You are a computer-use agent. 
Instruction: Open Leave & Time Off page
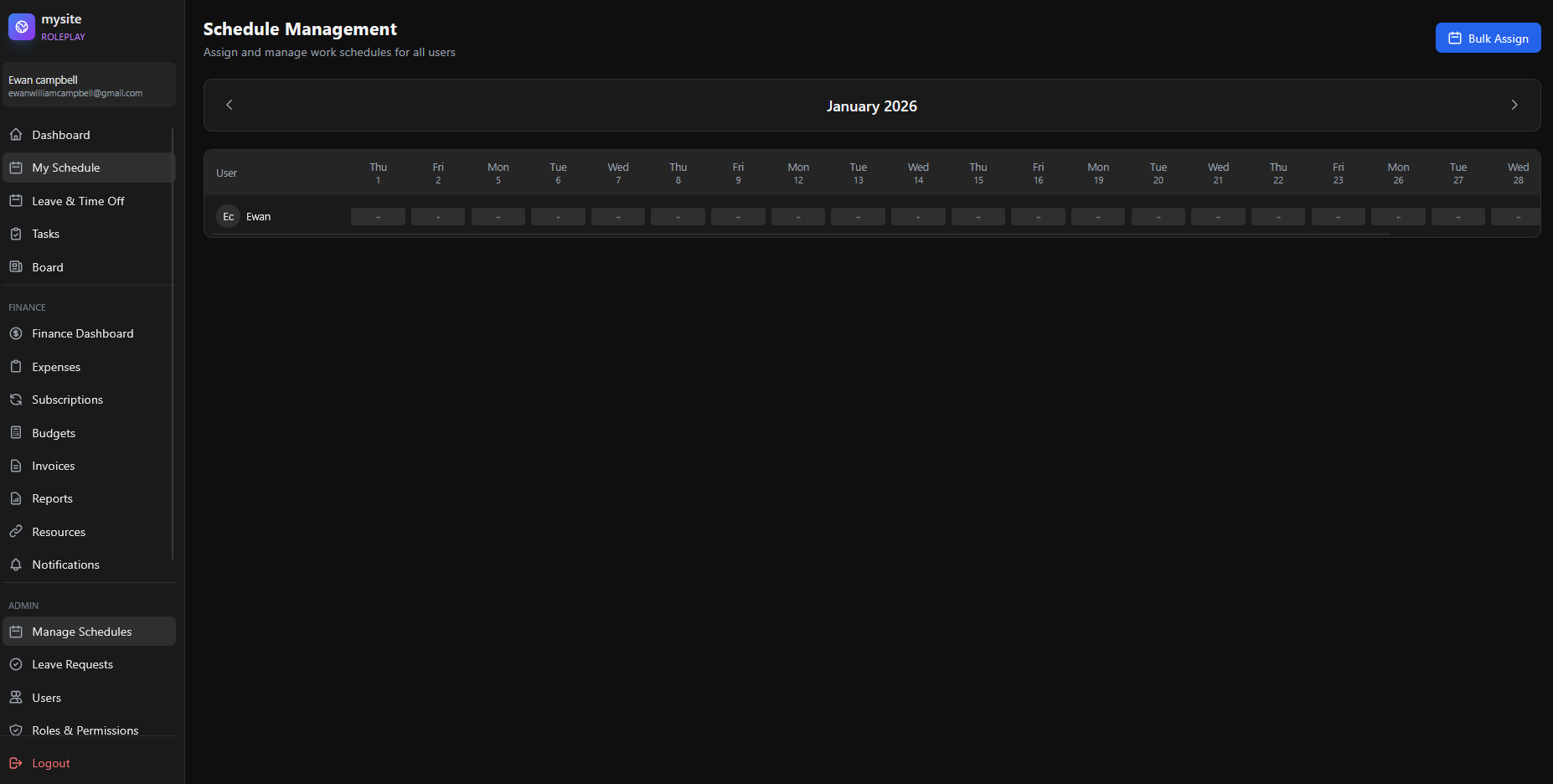click(78, 201)
